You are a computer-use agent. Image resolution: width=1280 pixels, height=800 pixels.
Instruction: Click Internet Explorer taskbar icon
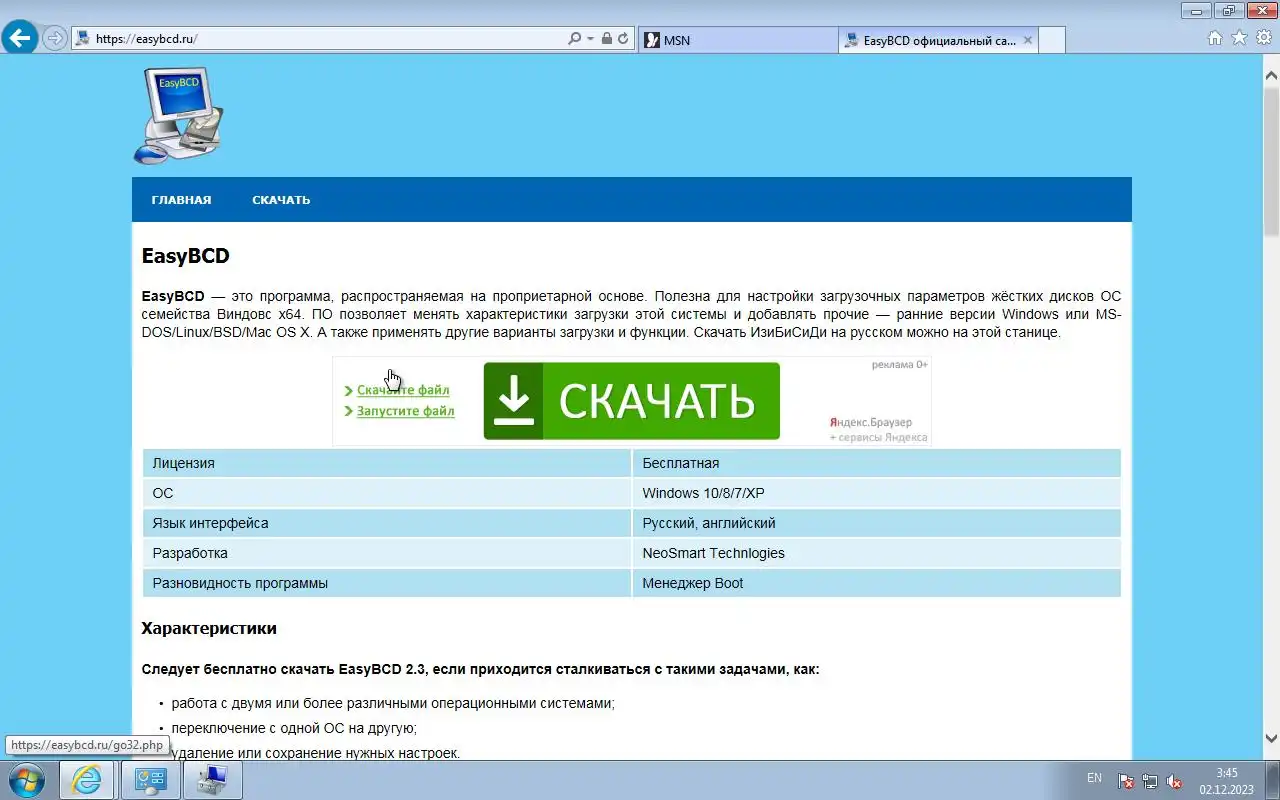(x=87, y=780)
